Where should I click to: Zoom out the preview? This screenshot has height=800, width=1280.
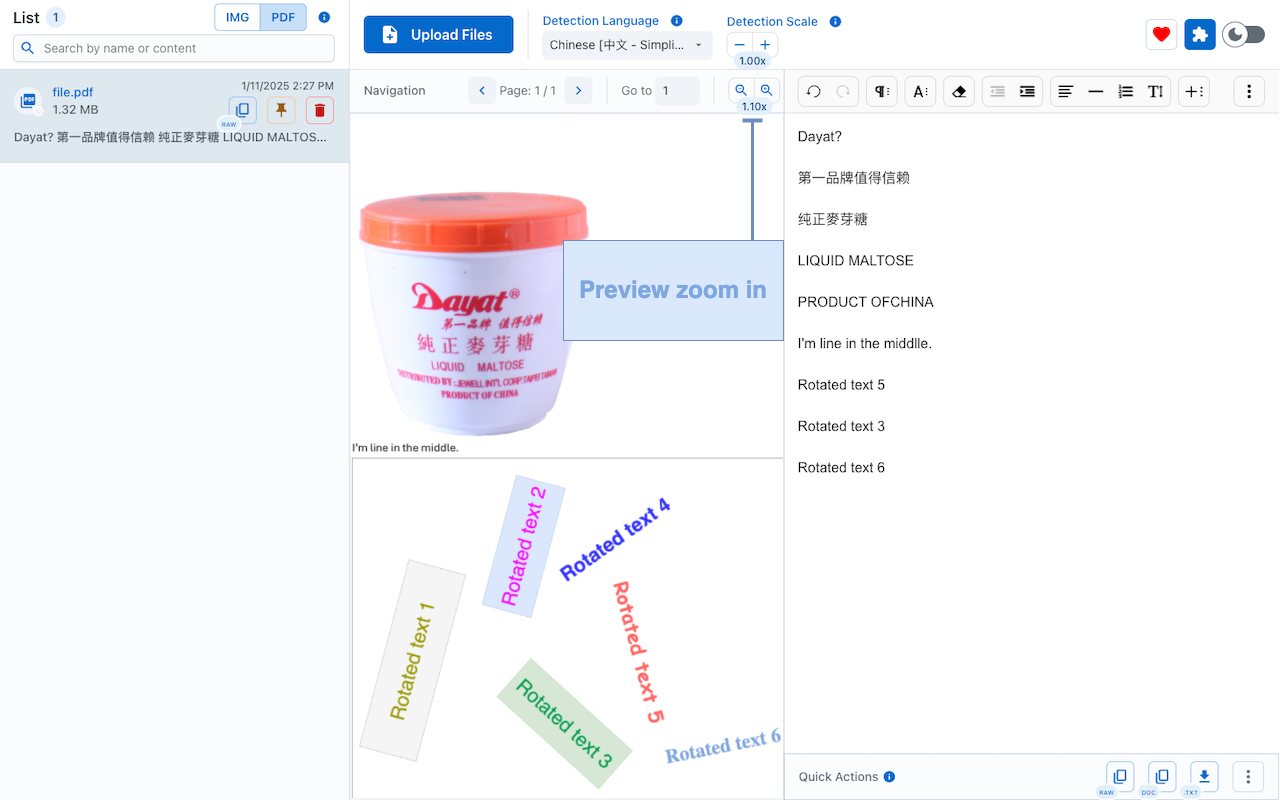click(x=741, y=90)
